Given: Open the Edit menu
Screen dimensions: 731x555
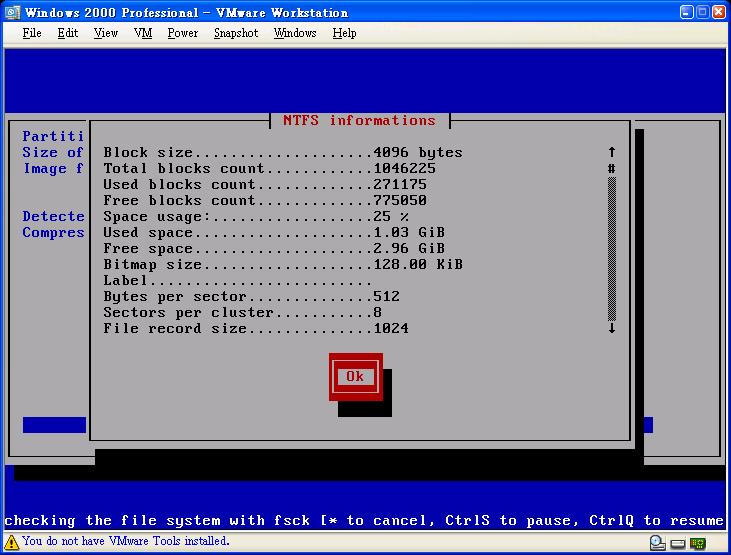Looking at the screenshot, I should tap(68, 33).
